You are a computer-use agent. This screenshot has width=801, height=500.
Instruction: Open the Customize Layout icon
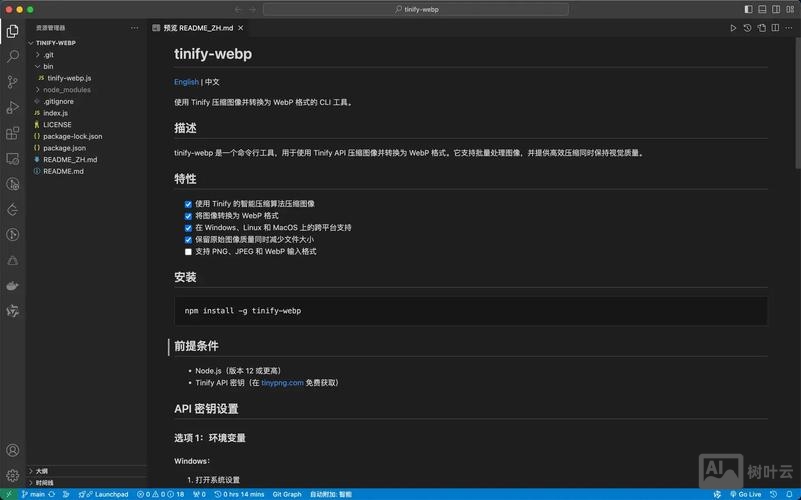(x=790, y=9)
